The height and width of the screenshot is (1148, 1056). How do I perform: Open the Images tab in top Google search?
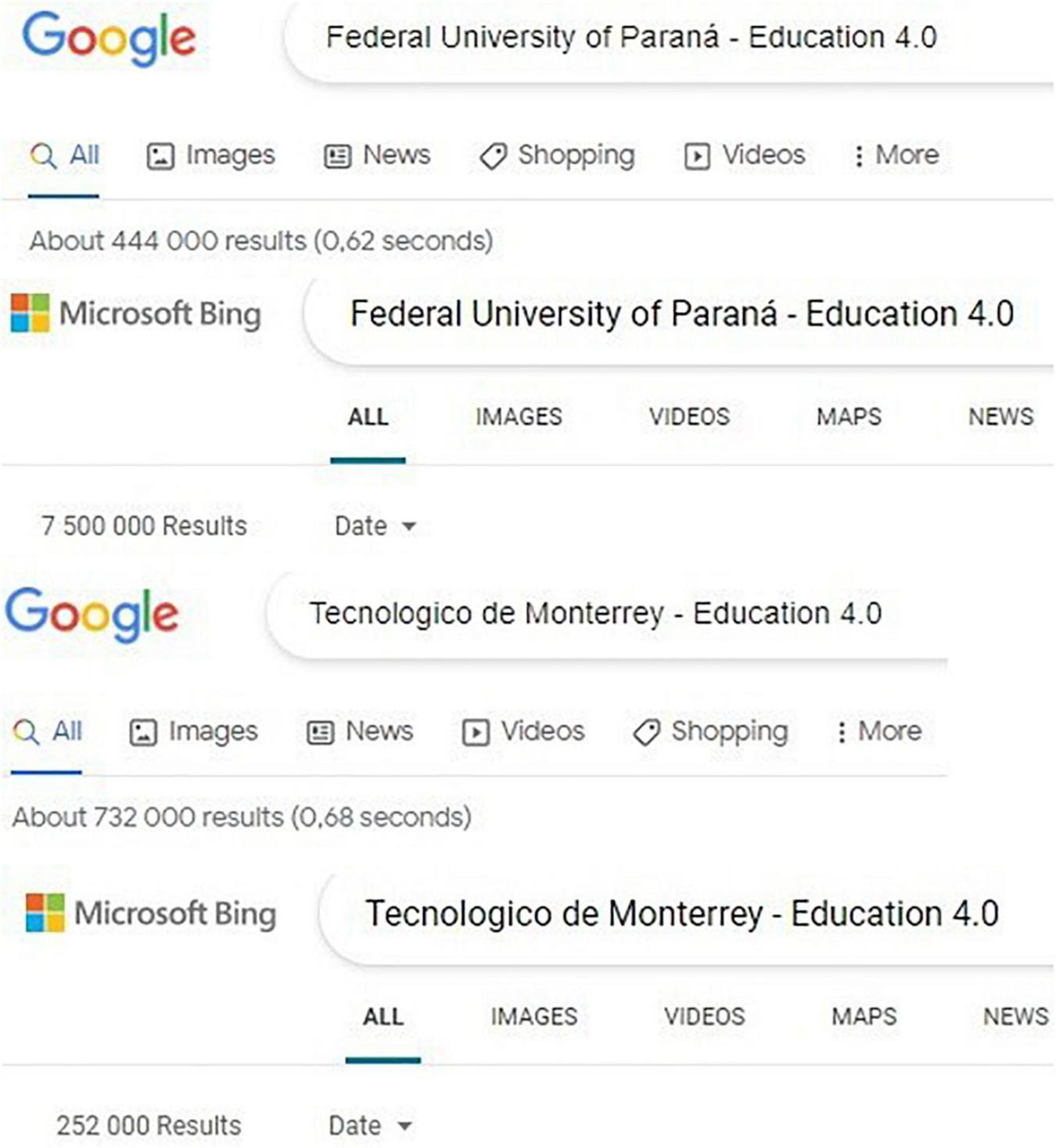click(211, 156)
